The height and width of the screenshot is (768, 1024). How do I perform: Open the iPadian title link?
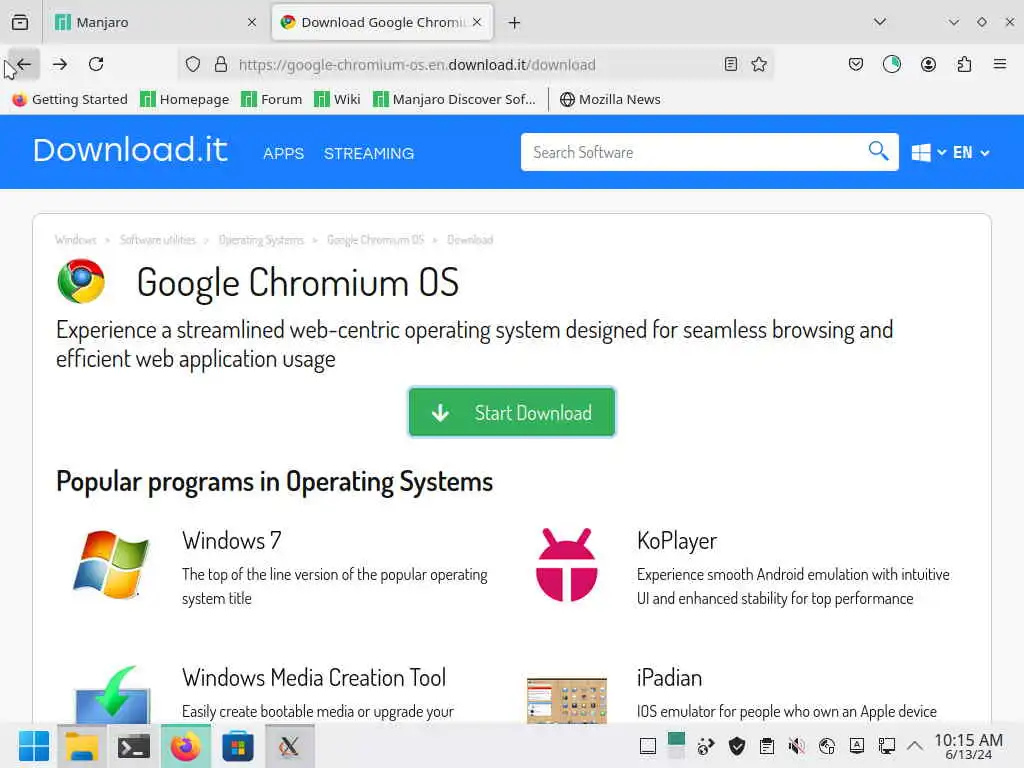click(669, 677)
